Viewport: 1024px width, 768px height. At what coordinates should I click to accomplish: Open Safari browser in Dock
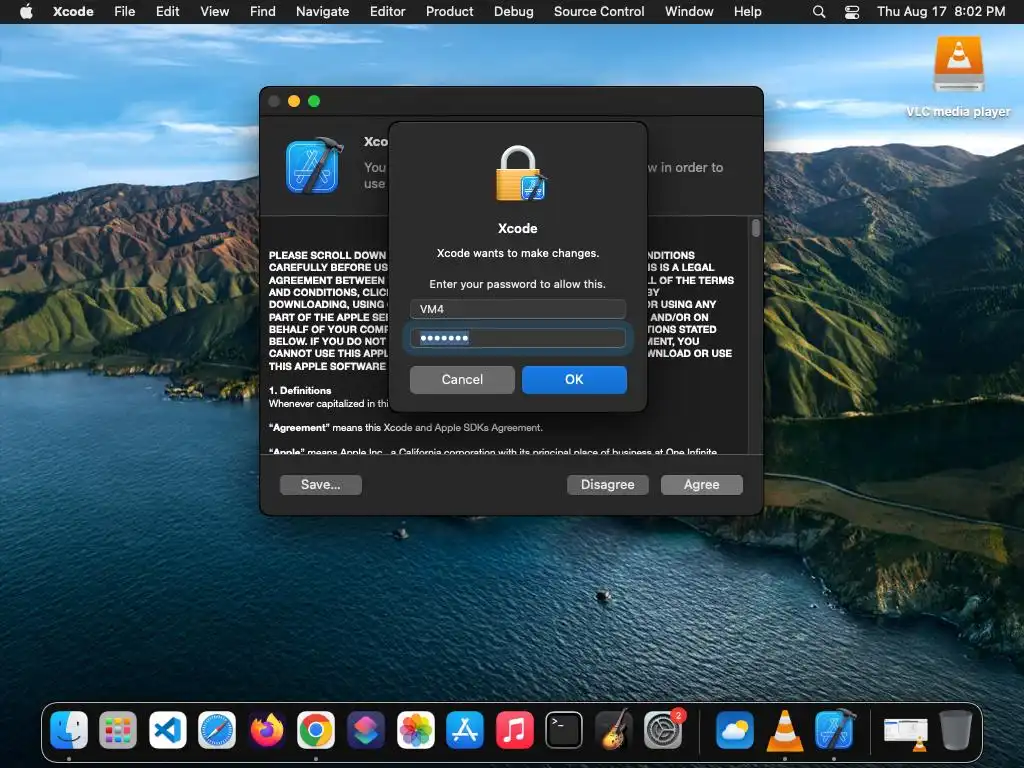(217, 729)
